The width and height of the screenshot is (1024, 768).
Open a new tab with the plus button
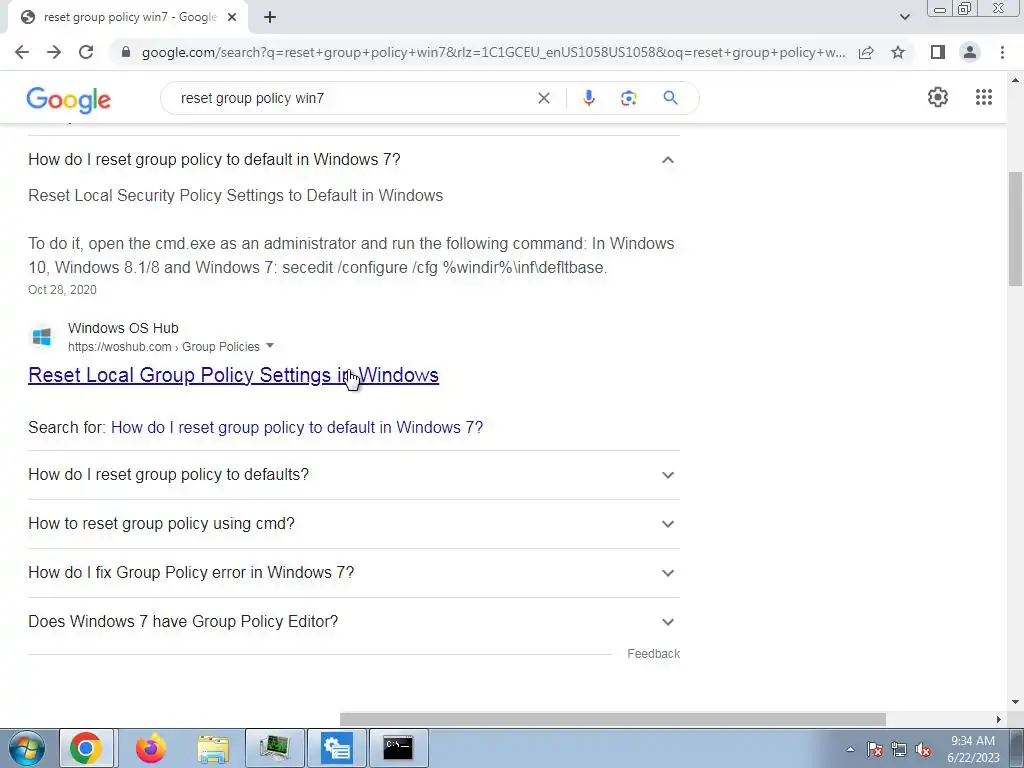[x=270, y=18]
